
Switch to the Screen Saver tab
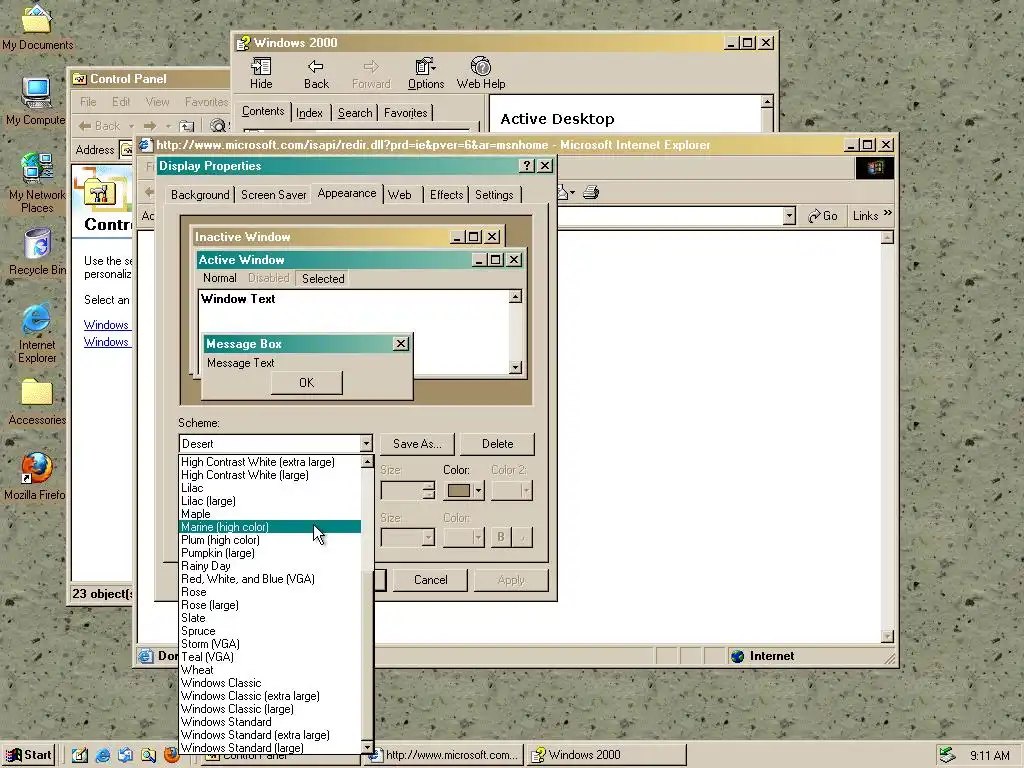click(274, 195)
